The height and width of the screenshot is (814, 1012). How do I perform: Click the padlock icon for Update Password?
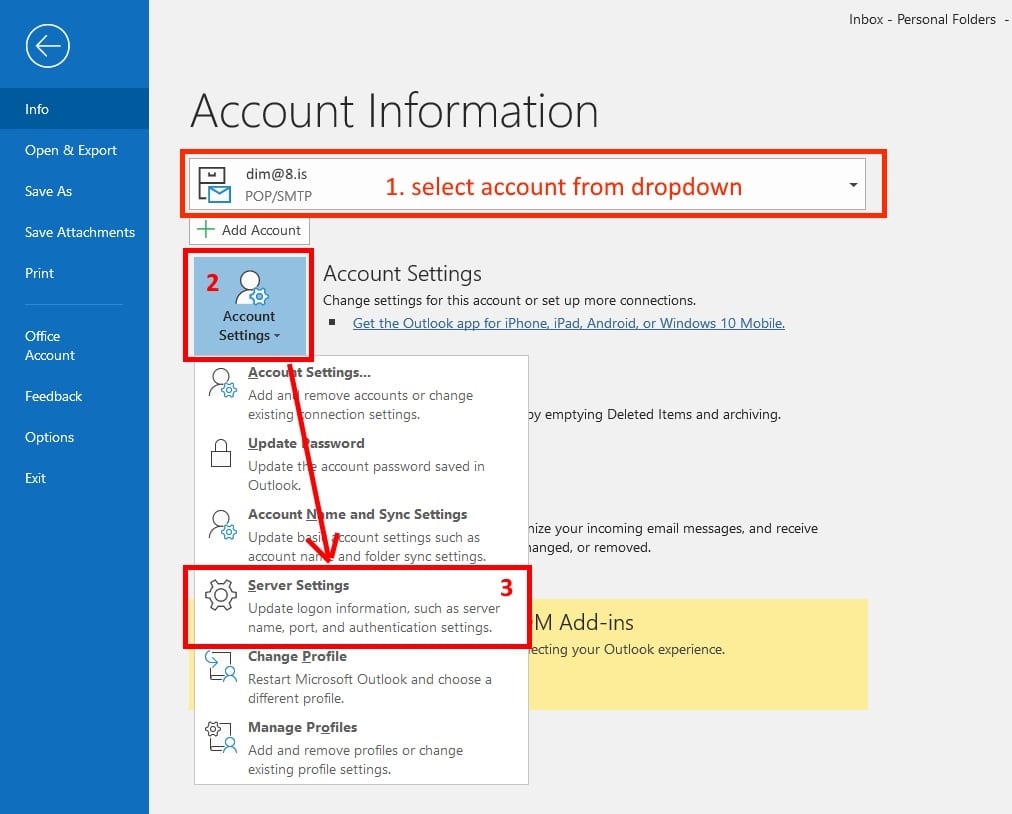(x=221, y=453)
